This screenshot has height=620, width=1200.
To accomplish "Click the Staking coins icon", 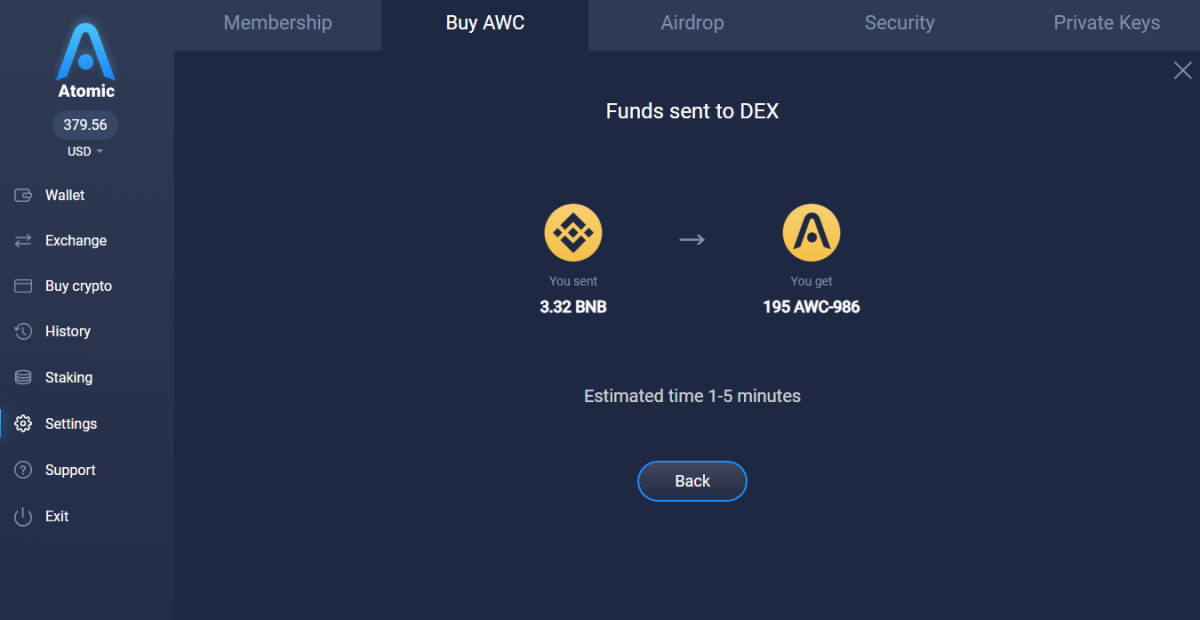I will pyautogui.click(x=23, y=378).
